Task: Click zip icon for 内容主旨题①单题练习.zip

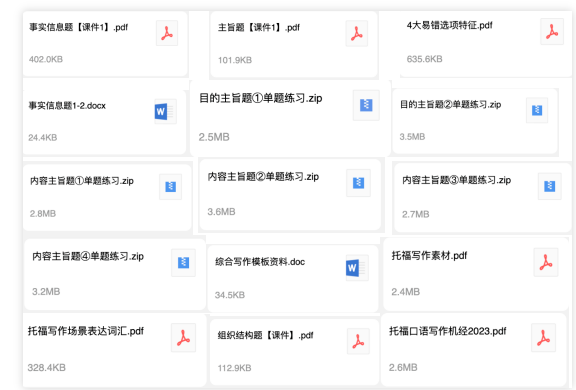Action: (170, 187)
